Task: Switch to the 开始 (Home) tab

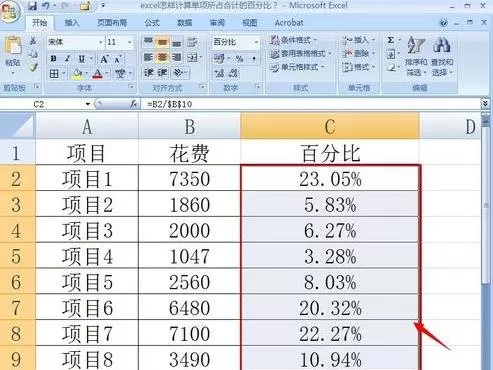Action: (39, 23)
